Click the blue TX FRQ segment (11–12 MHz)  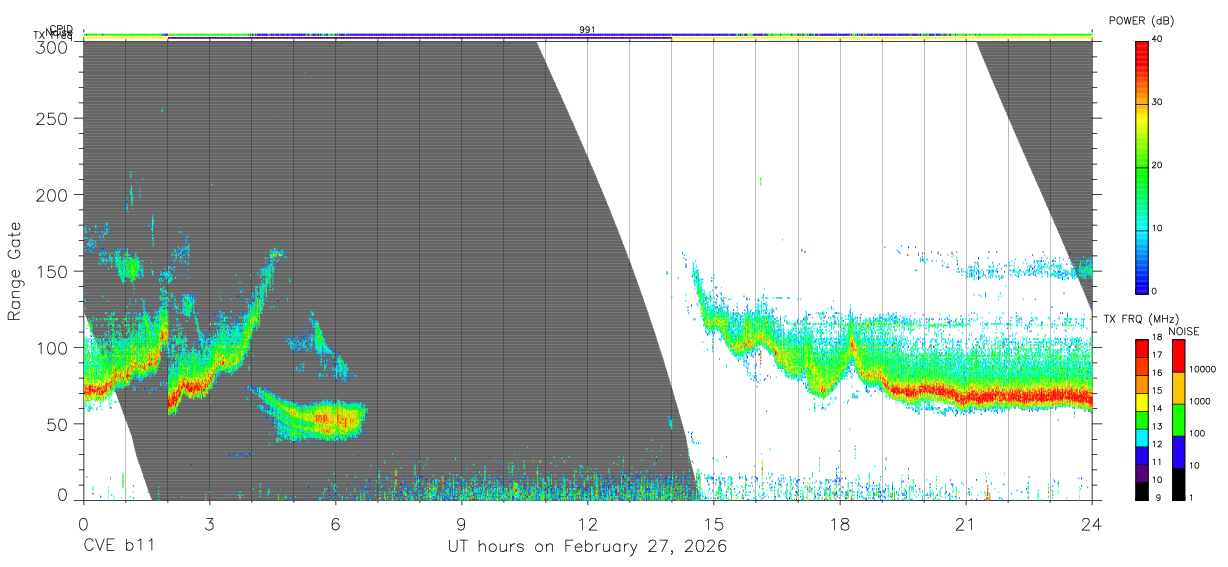1142,453
